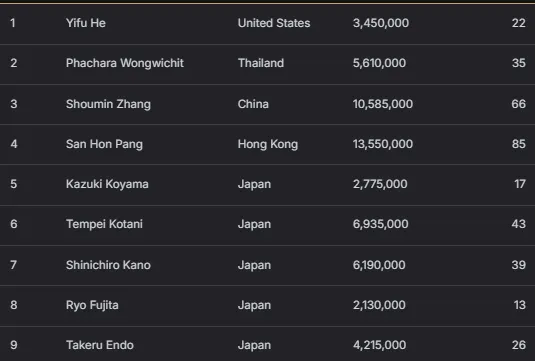Select chip count 13,550,000

point(383,144)
